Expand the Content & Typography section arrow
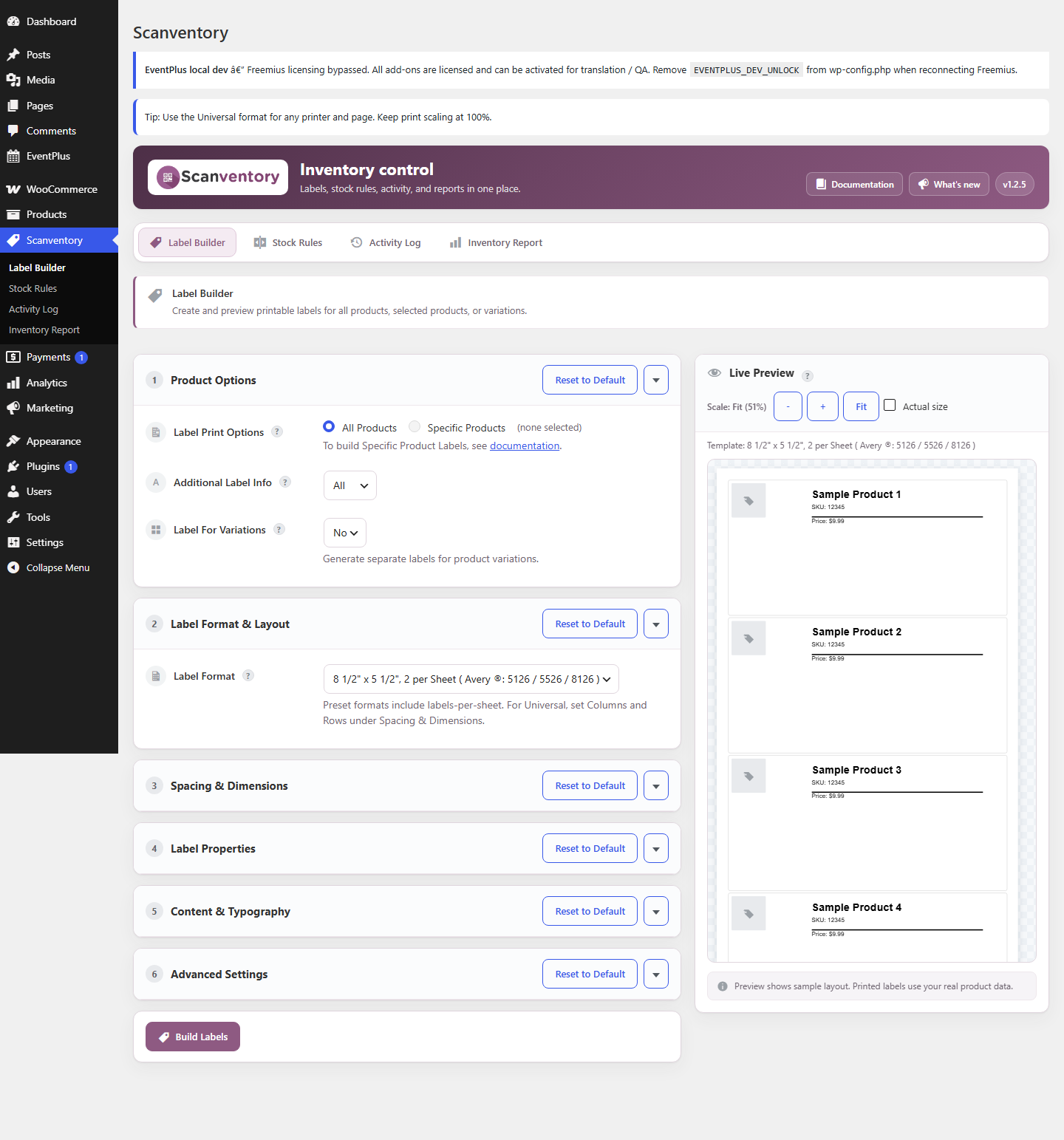The height and width of the screenshot is (1140, 1064). [x=656, y=911]
